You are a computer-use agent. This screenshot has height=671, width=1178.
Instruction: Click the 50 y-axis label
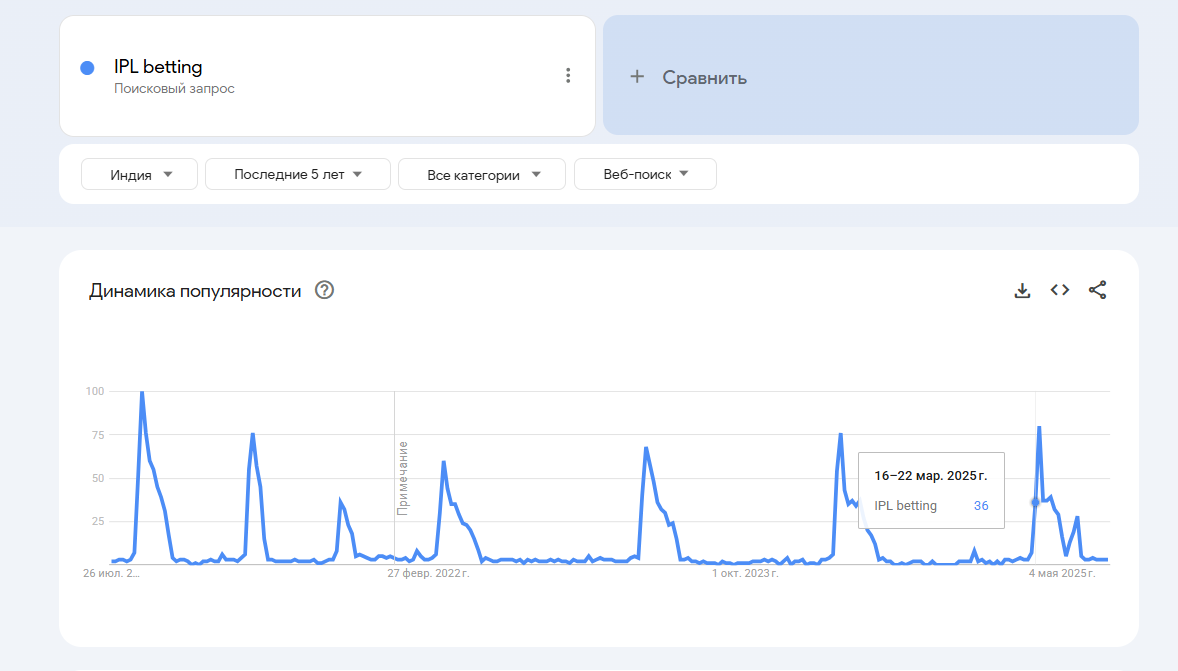98,479
